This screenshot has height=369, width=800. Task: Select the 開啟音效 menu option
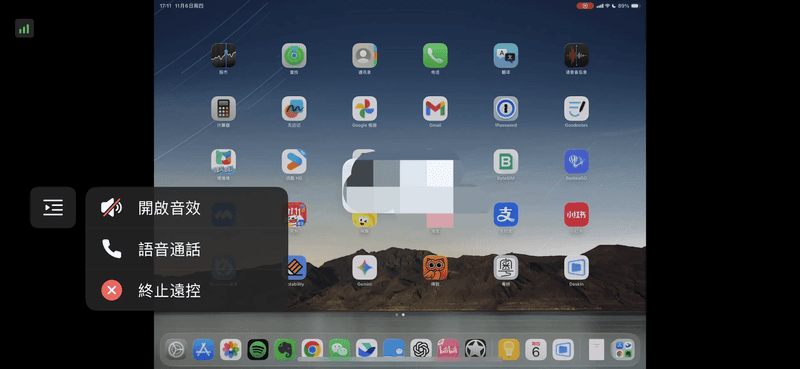click(x=187, y=208)
